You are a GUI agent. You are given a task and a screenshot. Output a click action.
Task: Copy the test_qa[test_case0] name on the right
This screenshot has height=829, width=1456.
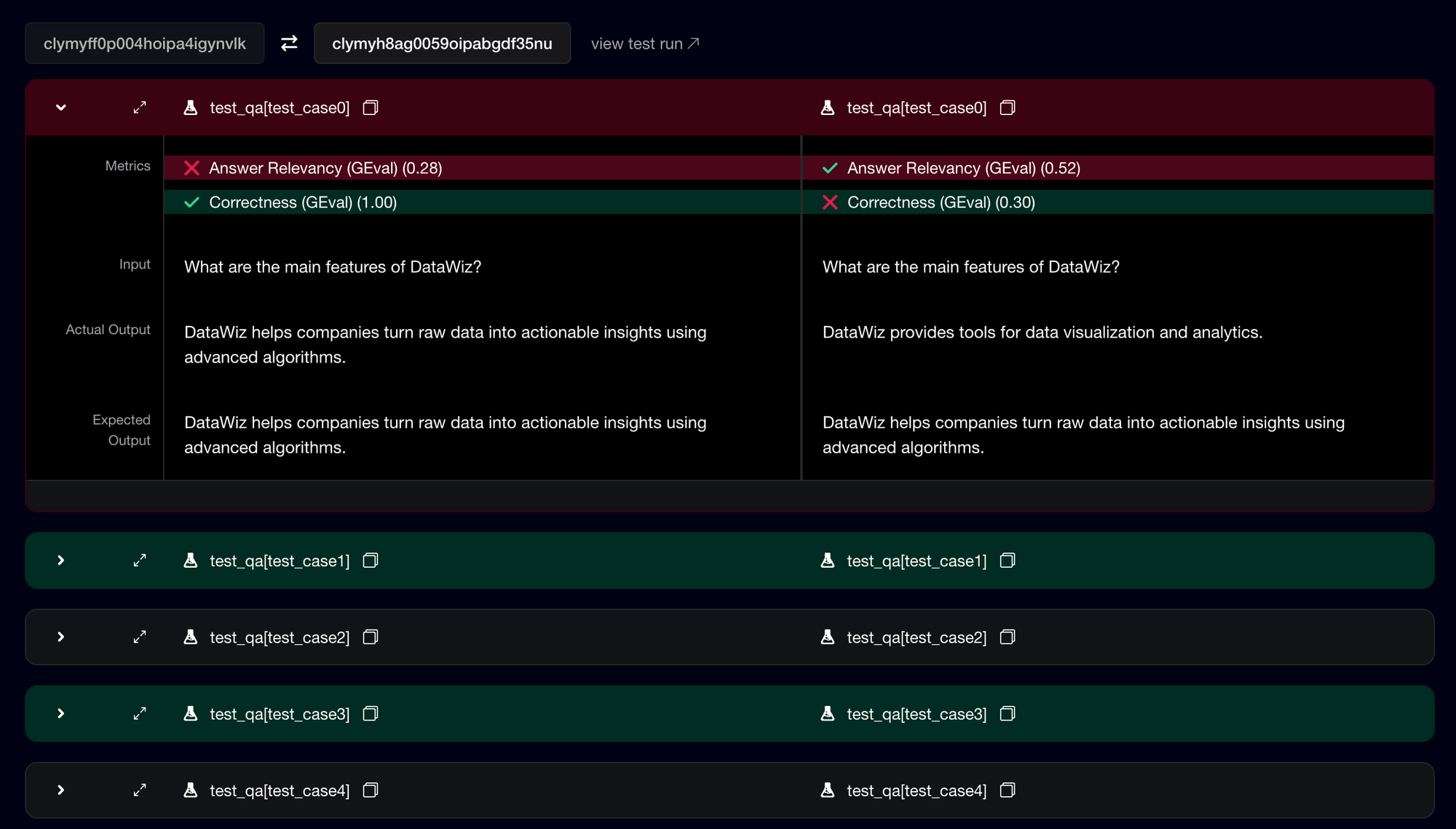(1008, 107)
